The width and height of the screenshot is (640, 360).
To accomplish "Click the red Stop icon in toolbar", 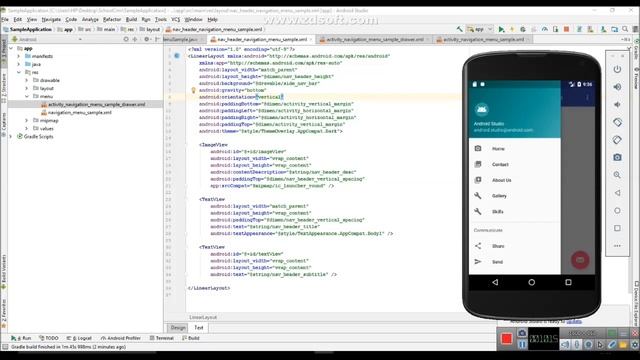I will point(567,29).
